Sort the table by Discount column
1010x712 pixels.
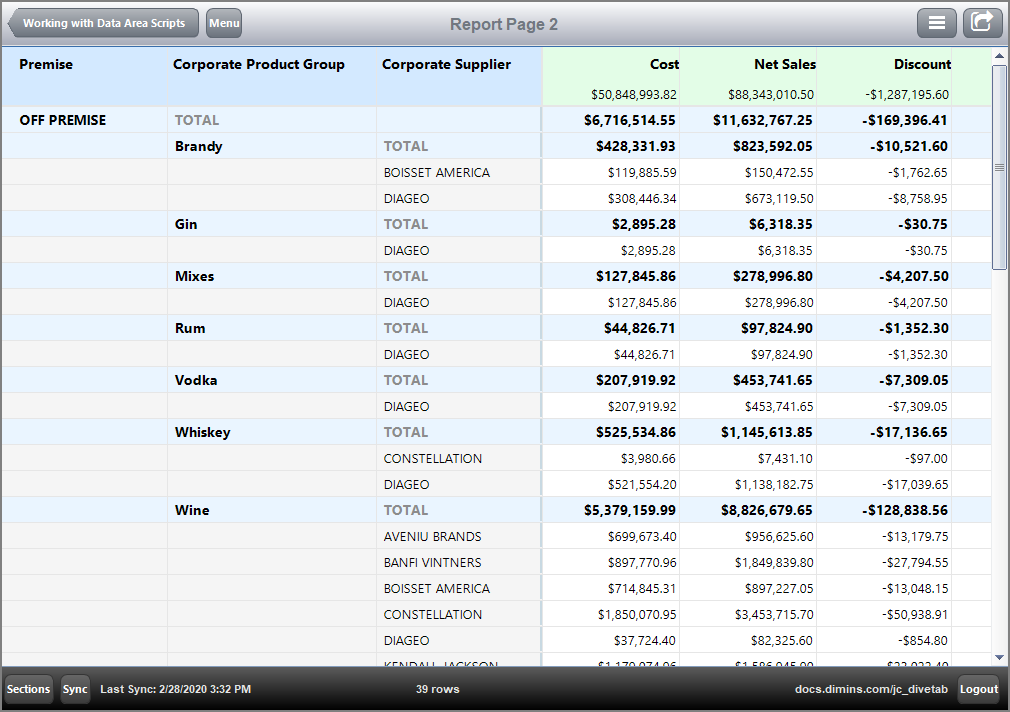coord(921,64)
